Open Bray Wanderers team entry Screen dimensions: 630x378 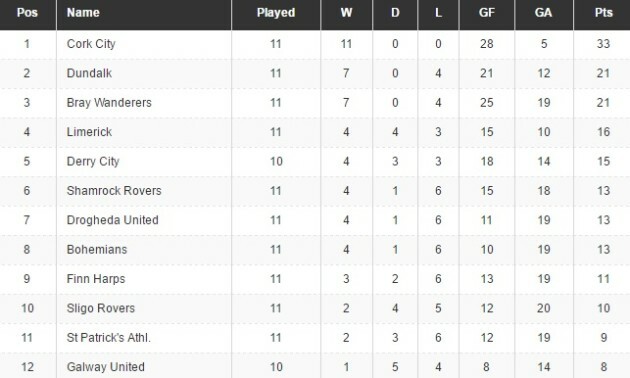pos(109,103)
